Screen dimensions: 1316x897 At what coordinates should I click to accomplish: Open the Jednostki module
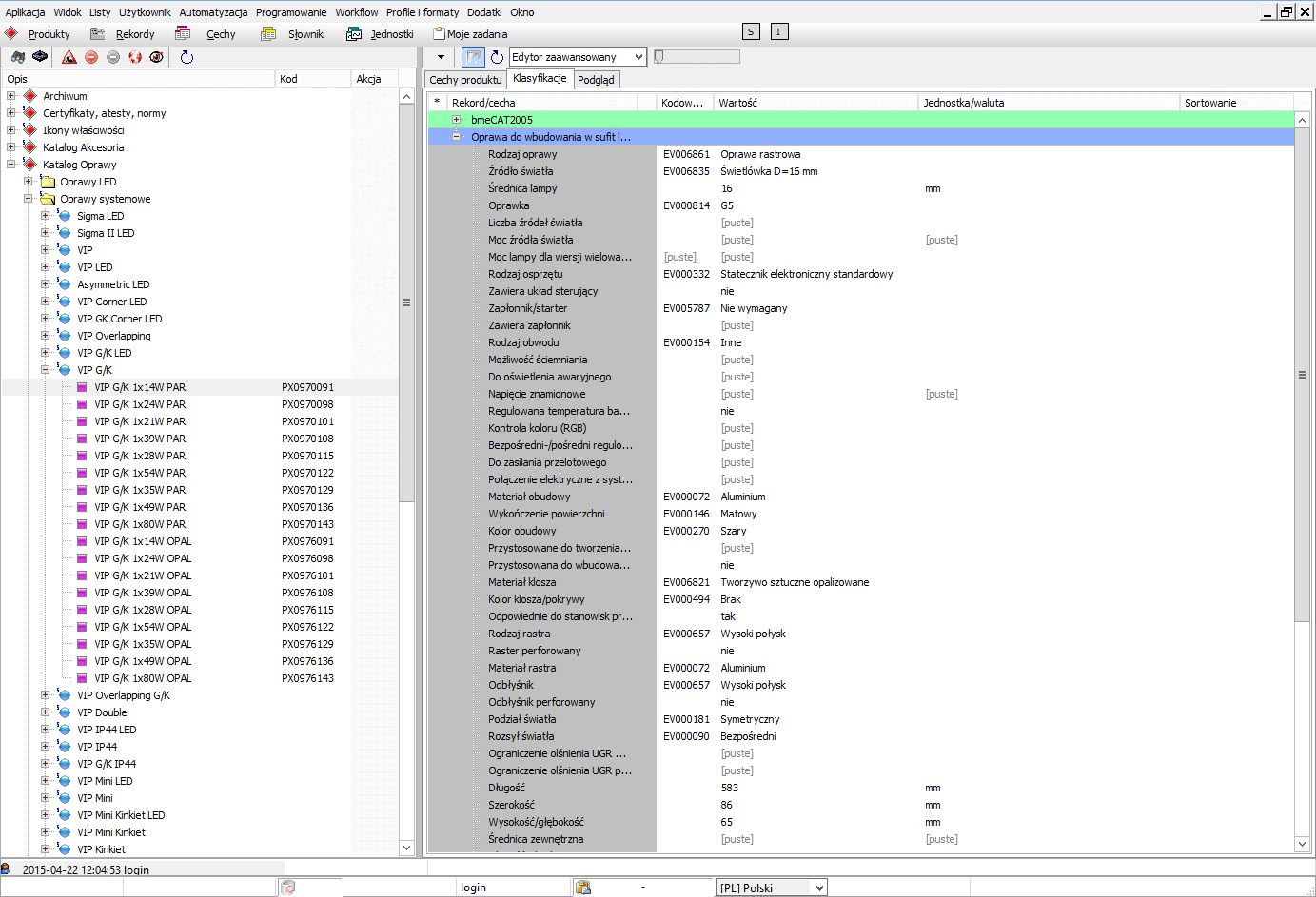(381, 33)
